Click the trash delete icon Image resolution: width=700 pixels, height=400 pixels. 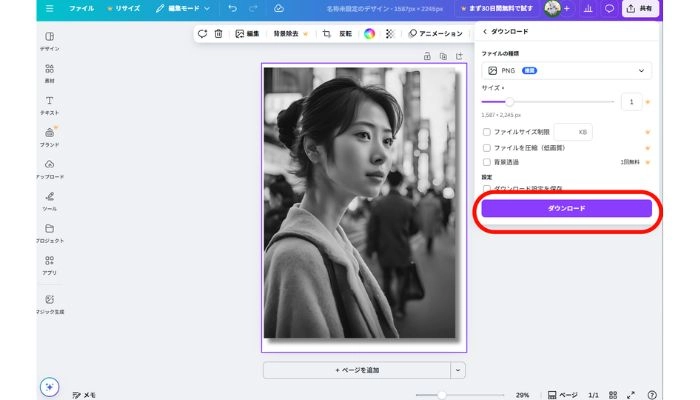[218, 33]
